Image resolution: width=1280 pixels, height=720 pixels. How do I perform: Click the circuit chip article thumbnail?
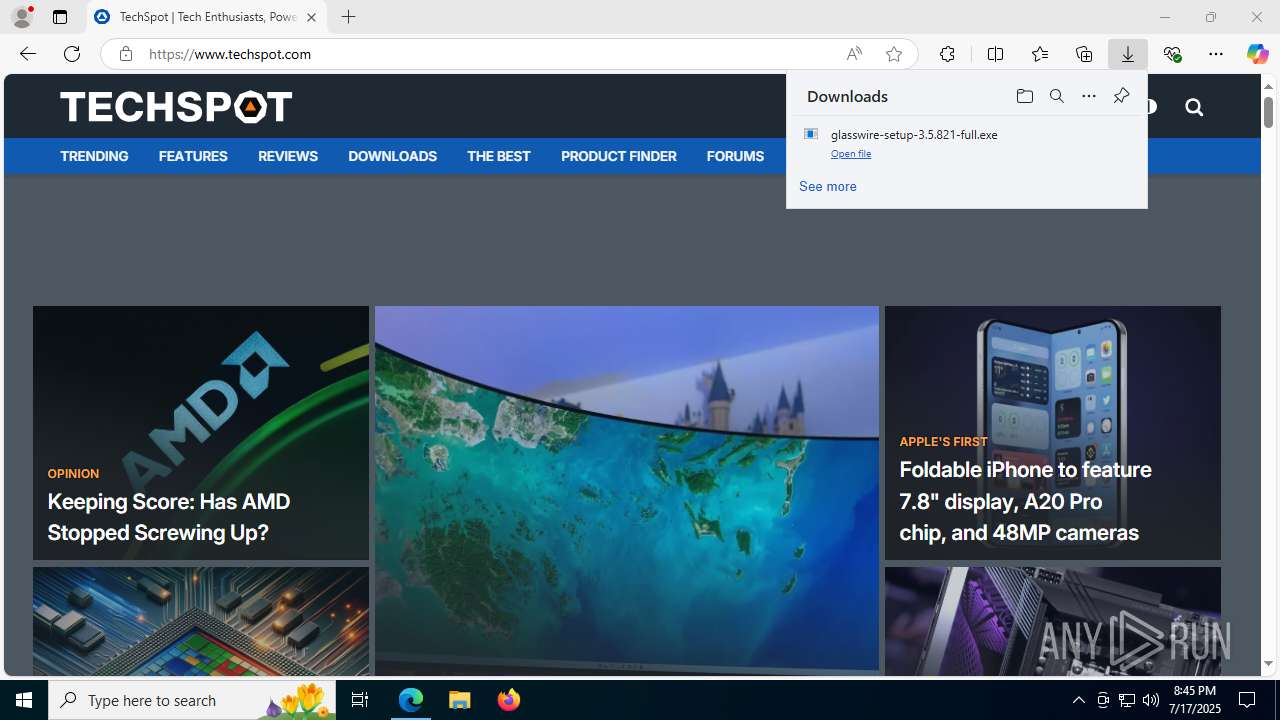pos(201,621)
